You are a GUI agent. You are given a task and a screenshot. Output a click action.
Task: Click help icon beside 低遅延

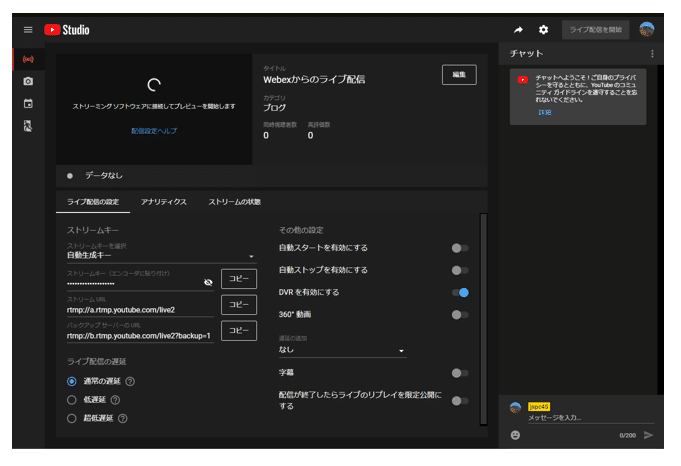tap(115, 400)
